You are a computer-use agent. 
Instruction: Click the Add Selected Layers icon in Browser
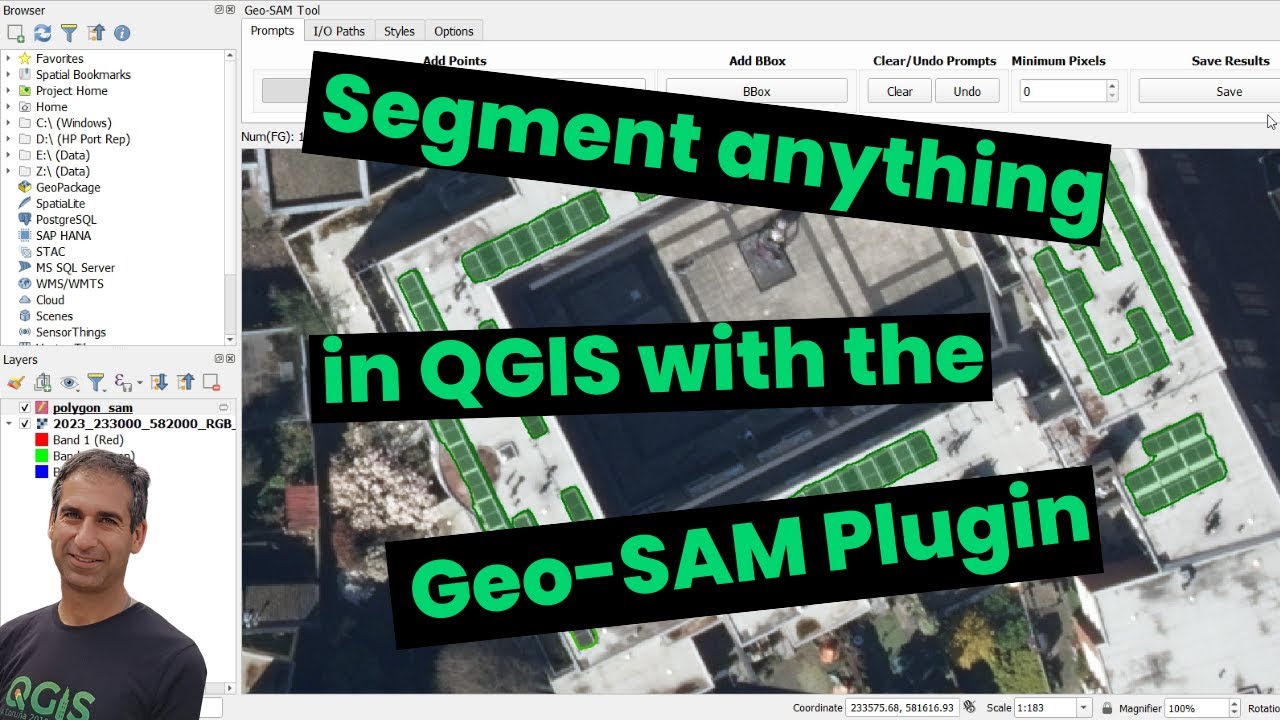[15, 33]
